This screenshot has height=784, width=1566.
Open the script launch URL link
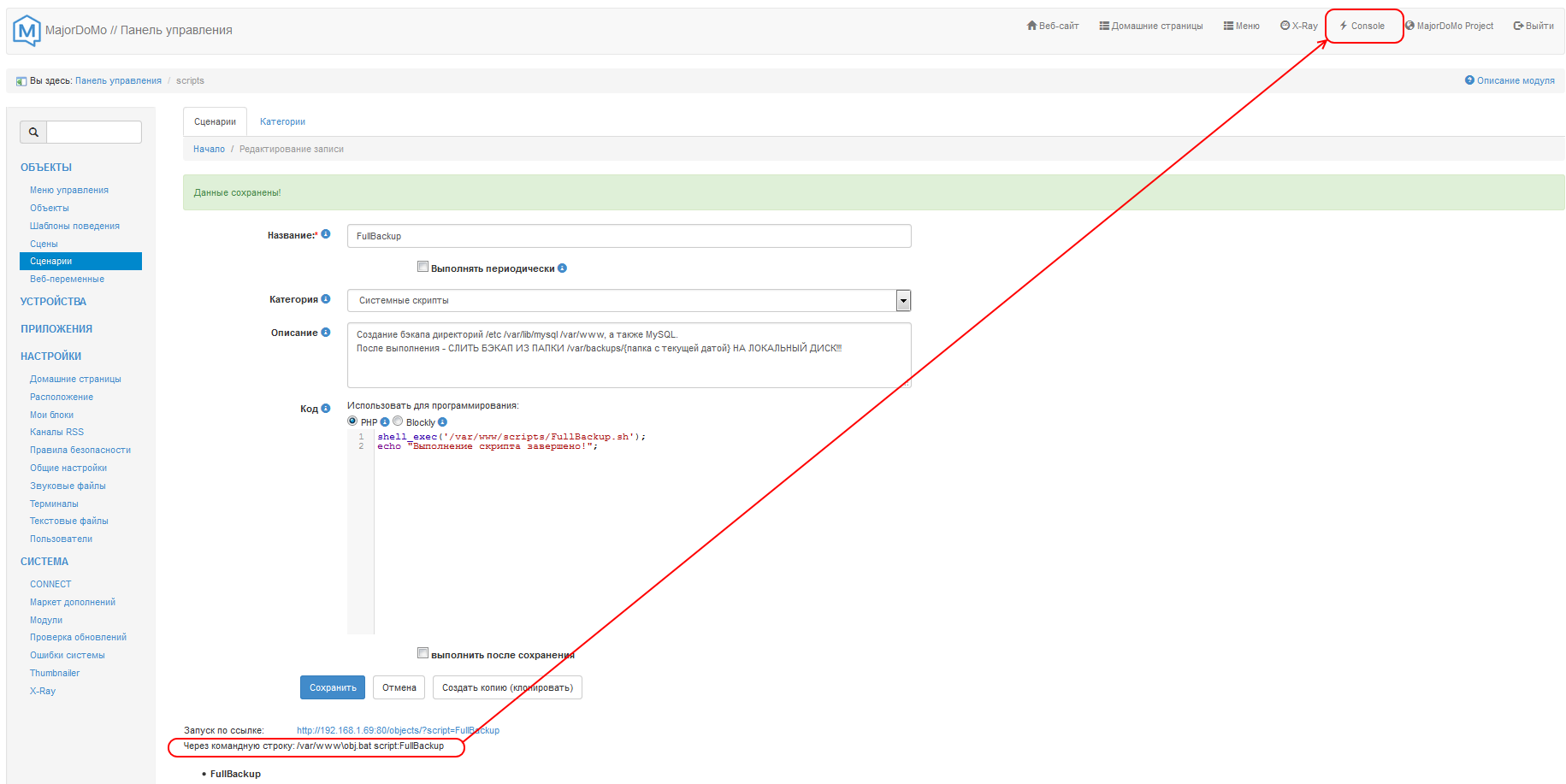click(x=398, y=730)
